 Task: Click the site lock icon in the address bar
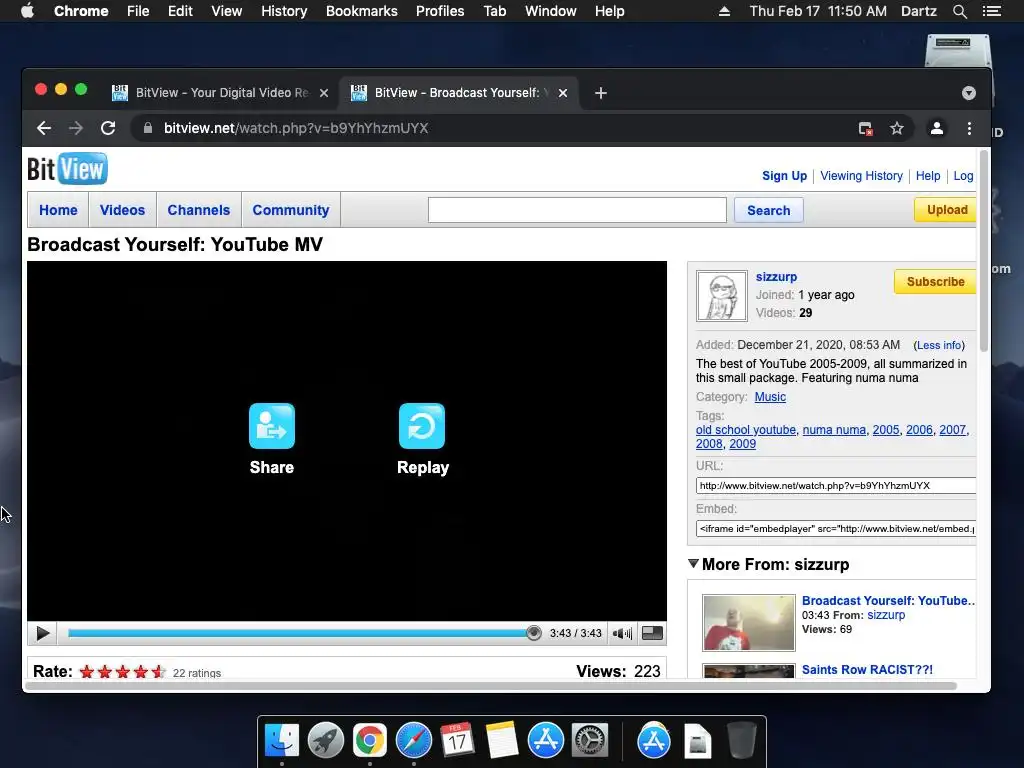148,128
